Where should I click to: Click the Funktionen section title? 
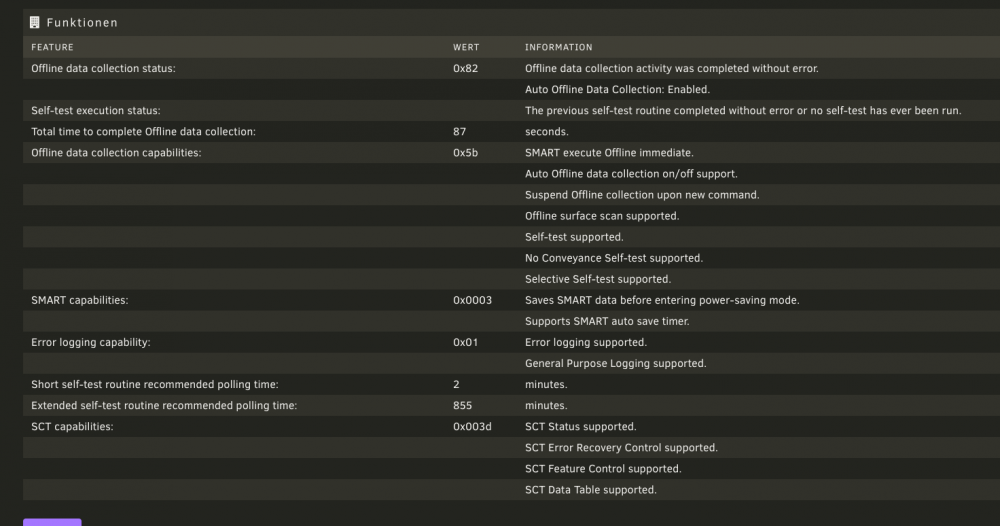(x=82, y=22)
